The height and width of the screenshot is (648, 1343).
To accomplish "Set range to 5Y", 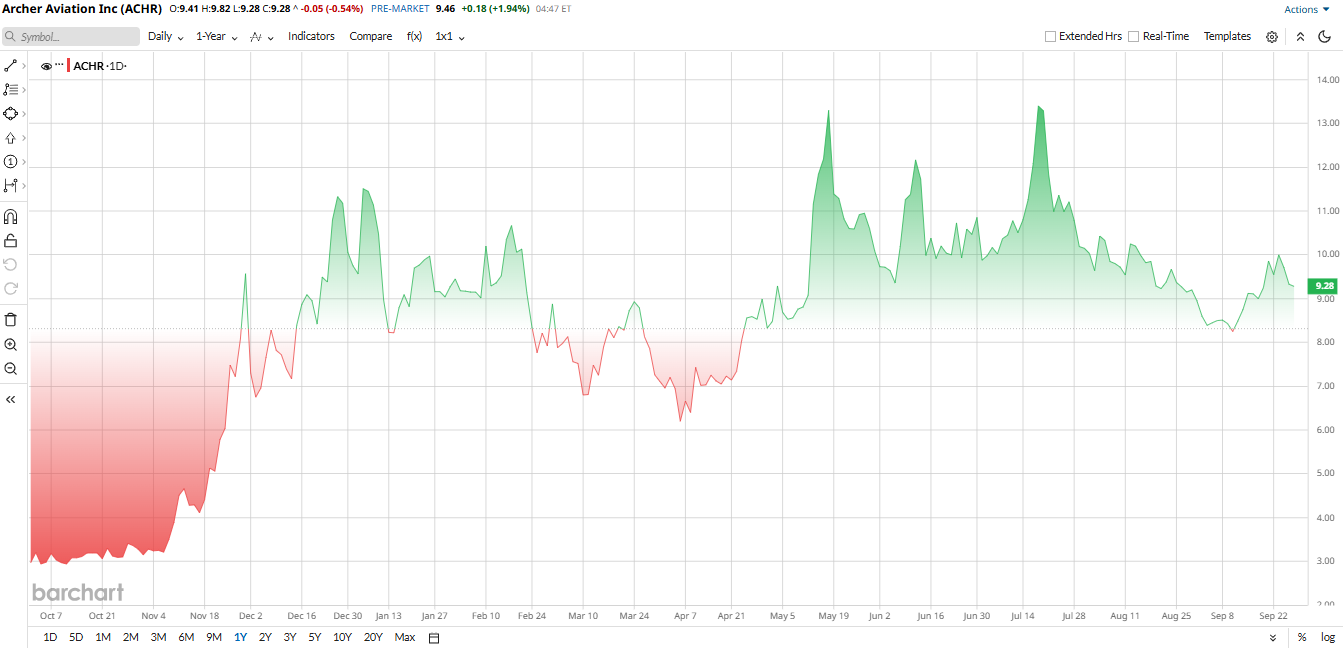I will 315,637.
